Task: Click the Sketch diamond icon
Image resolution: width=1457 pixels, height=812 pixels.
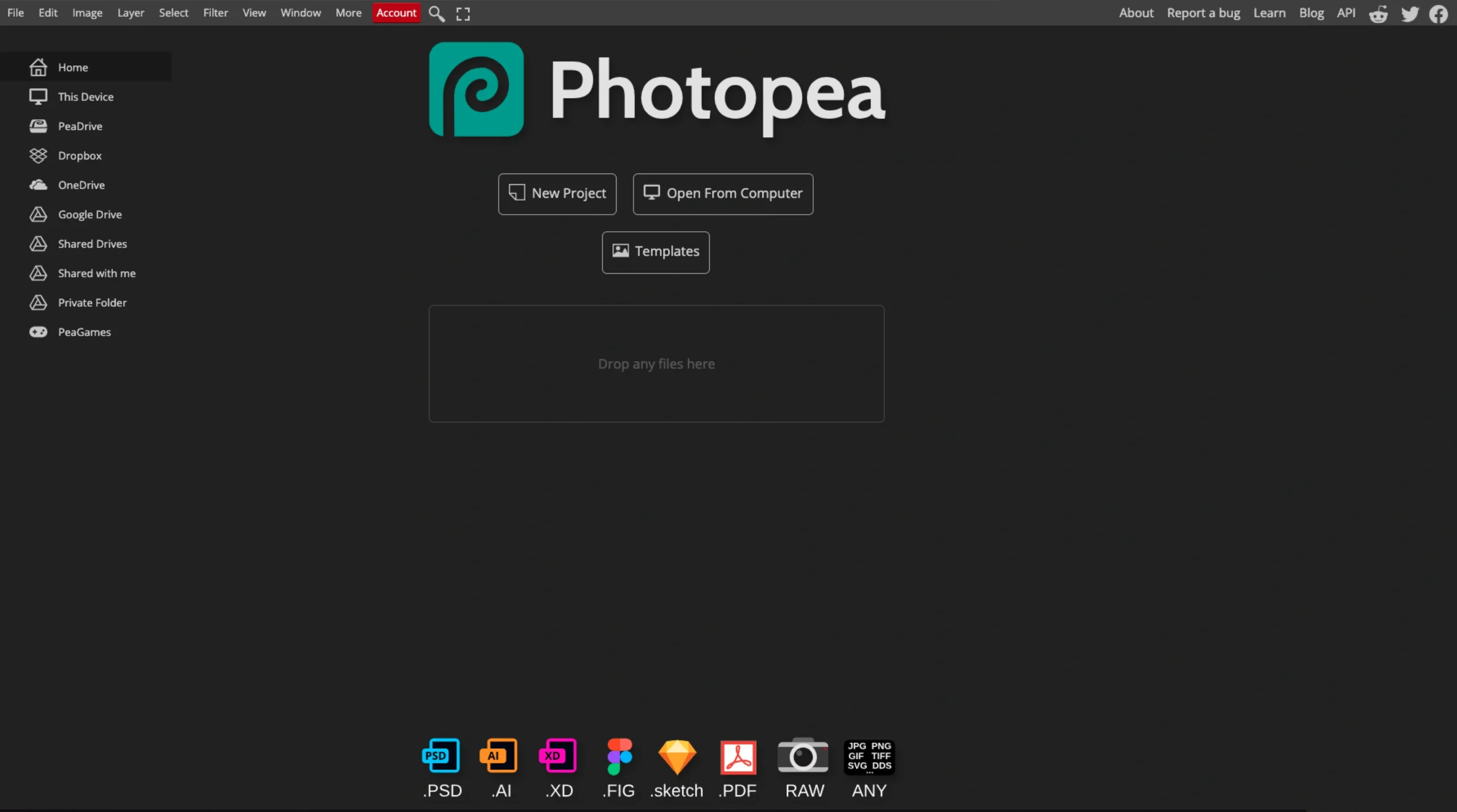Action: click(x=677, y=757)
